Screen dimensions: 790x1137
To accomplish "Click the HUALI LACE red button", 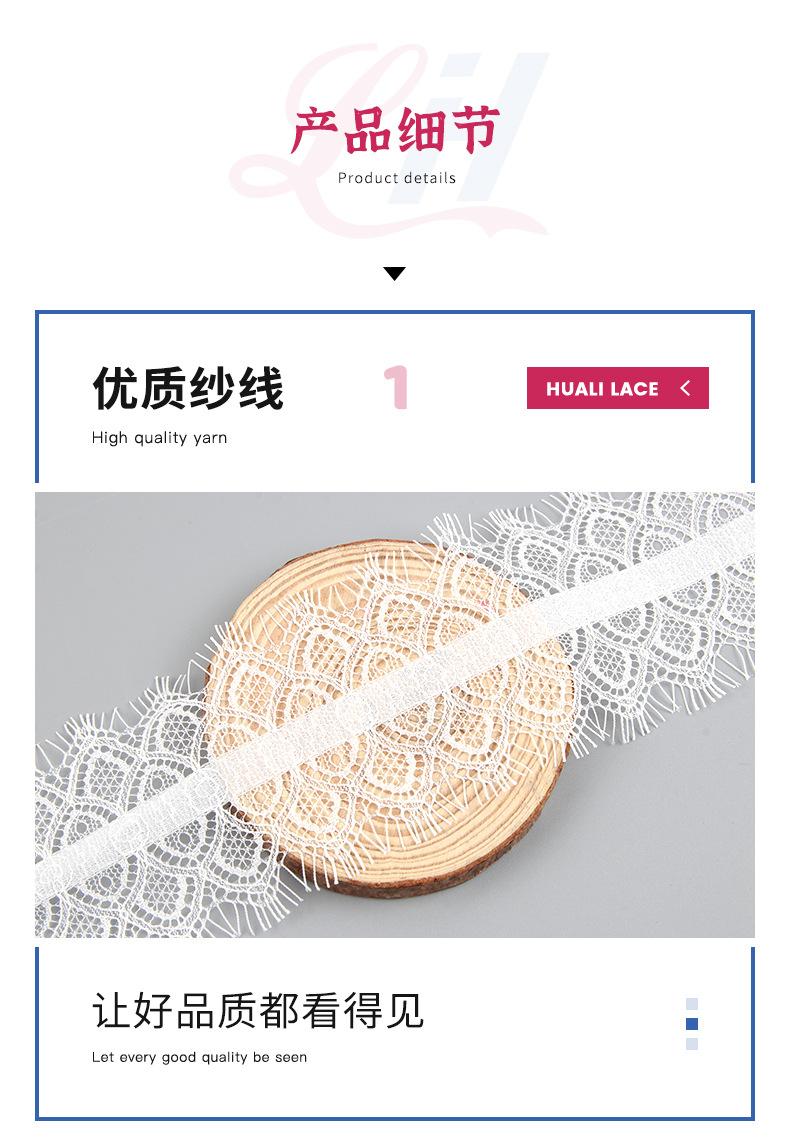I will click(x=617, y=388).
